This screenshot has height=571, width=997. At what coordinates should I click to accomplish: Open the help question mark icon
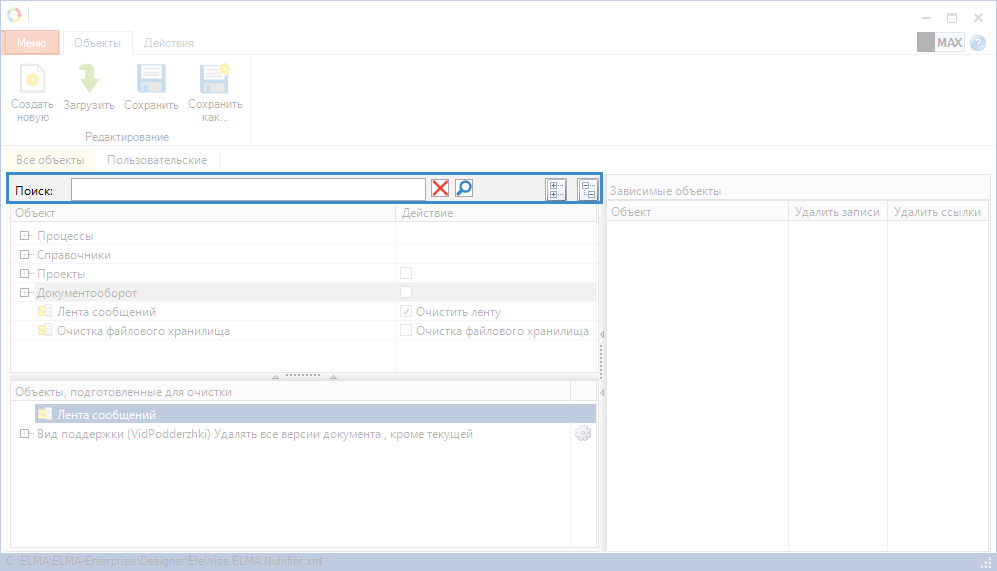click(x=978, y=43)
